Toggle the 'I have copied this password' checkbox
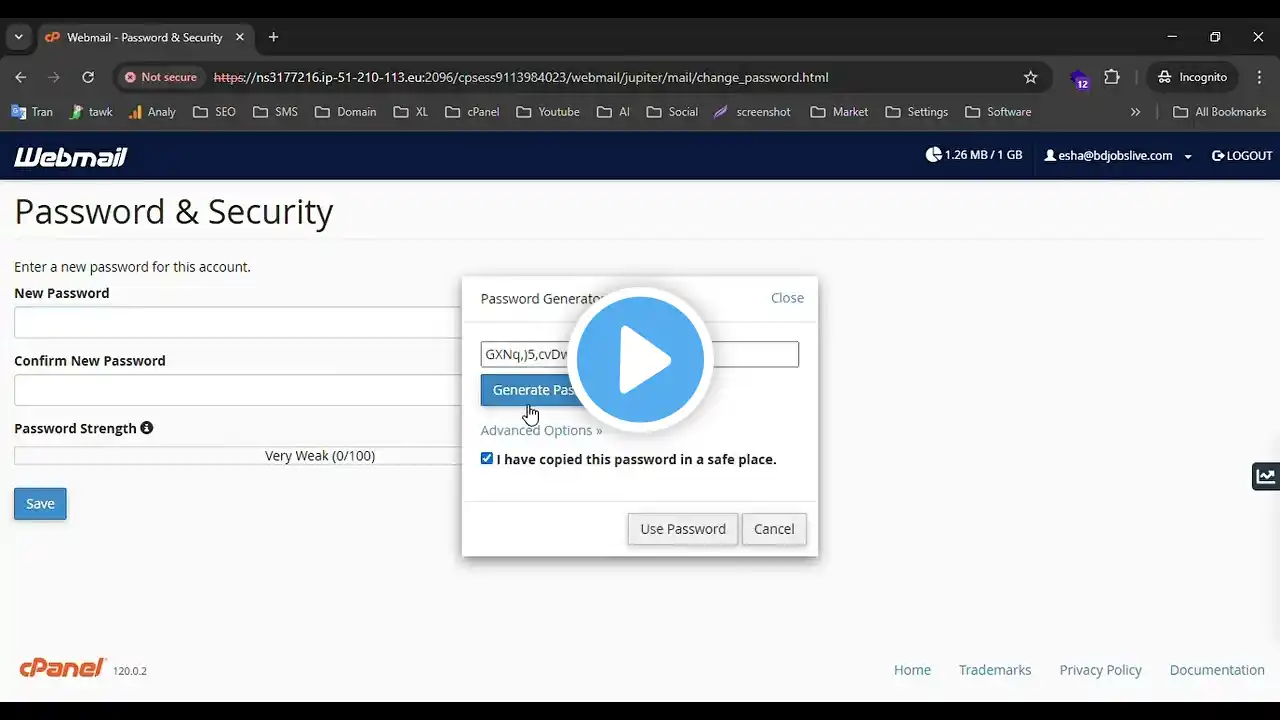The height and width of the screenshot is (720, 1280). [487, 458]
